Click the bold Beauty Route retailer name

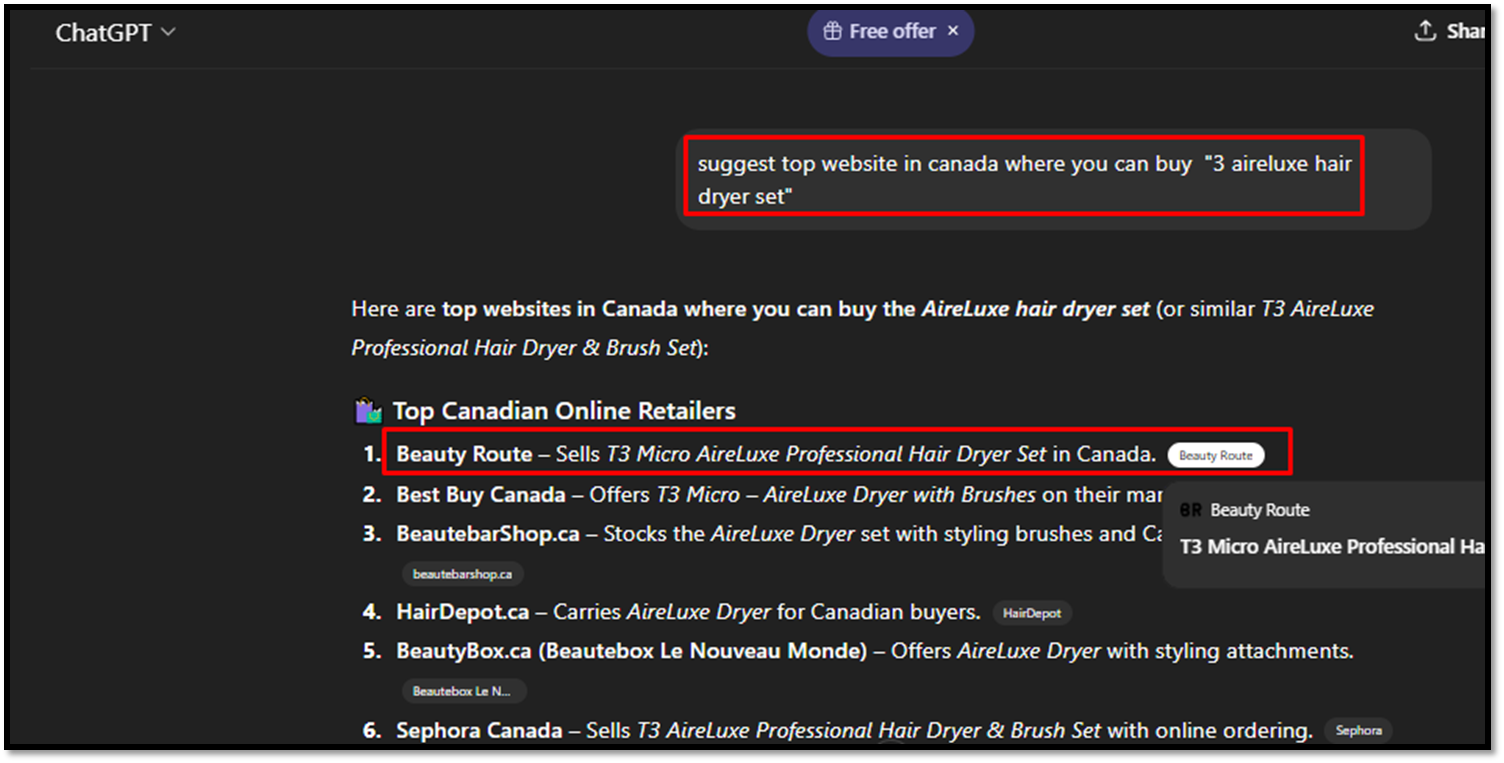point(464,454)
